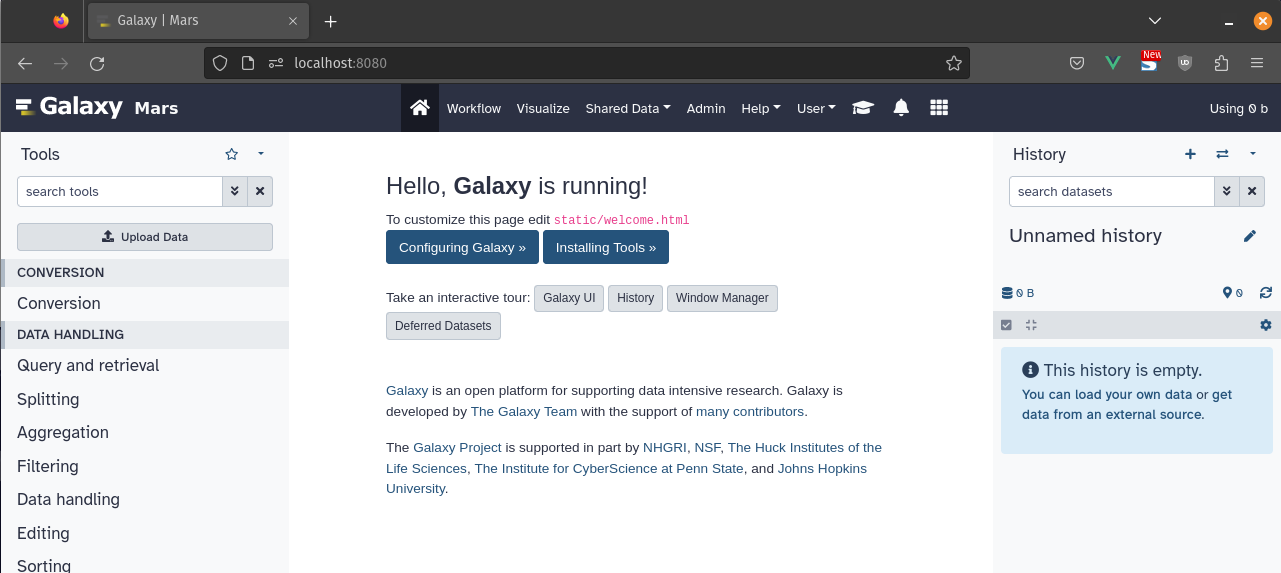Viewport: 1281px width, 573px height.
Task: Focus the search tools input
Action: tap(119, 191)
